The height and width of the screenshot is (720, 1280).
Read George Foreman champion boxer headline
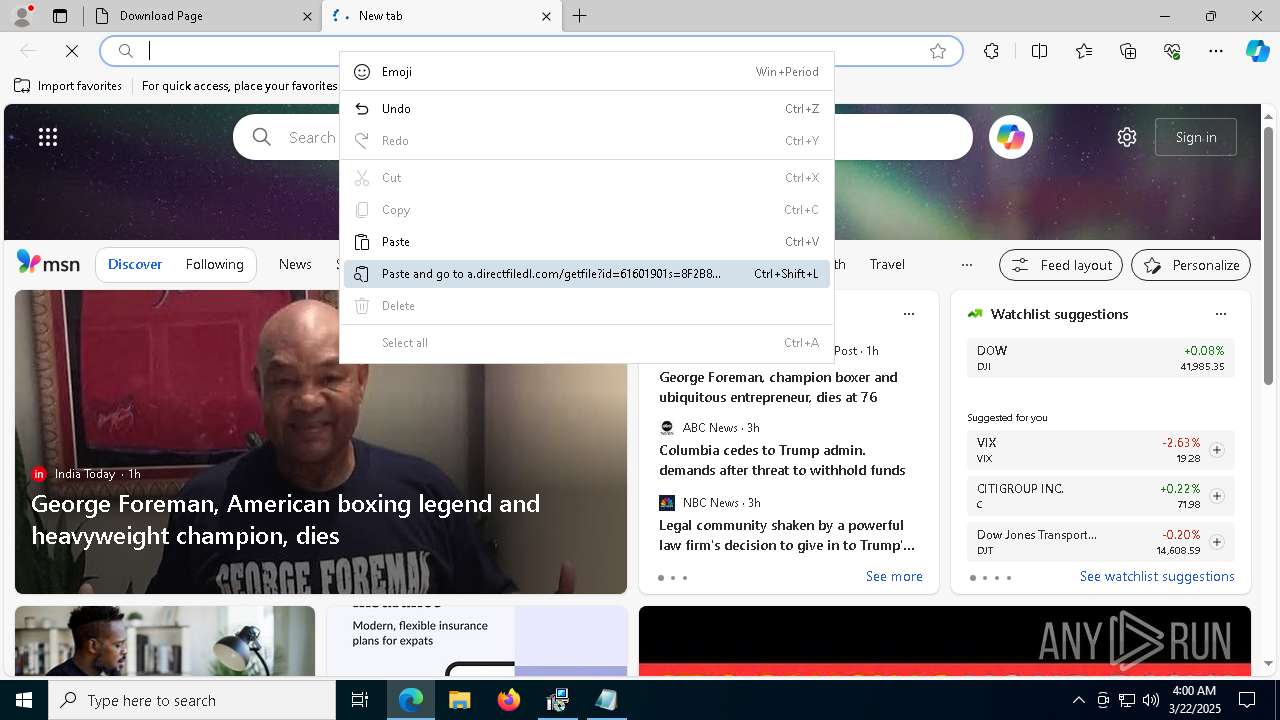tap(778, 387)
